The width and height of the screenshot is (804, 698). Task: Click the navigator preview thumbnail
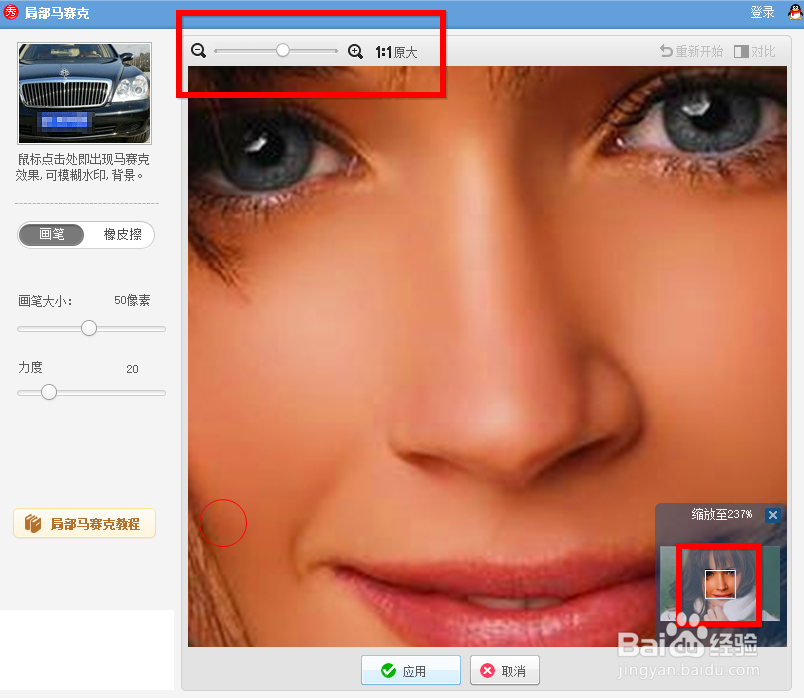click(720, 584)
